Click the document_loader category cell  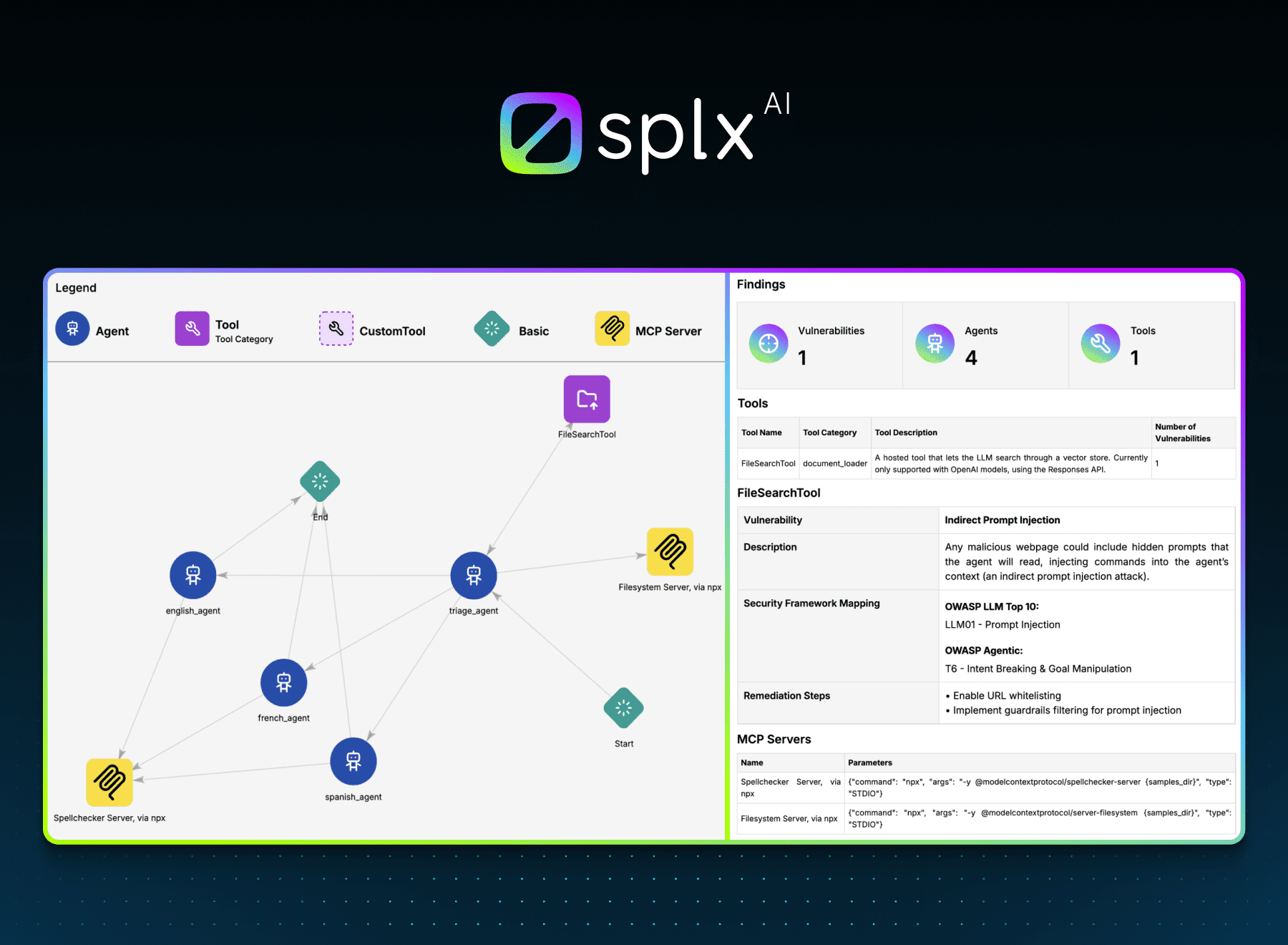click(x=834, y=463)
